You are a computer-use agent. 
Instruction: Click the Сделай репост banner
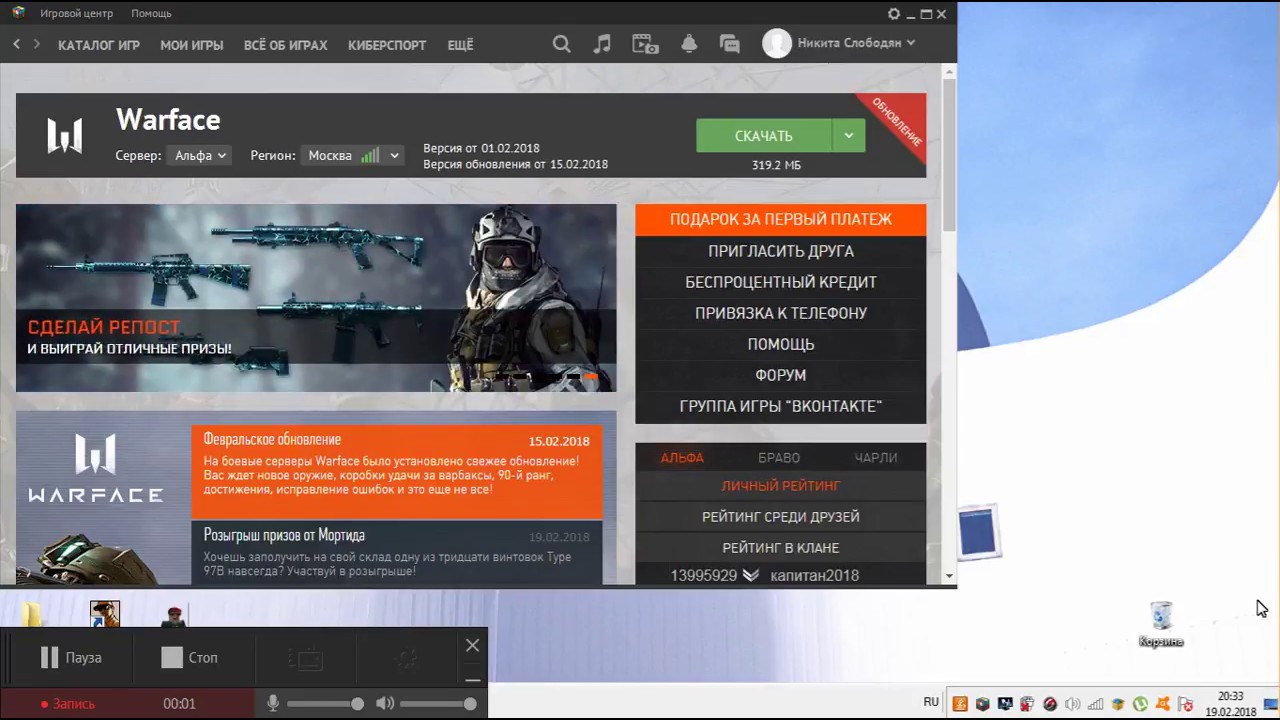click(x=316, y=298)
